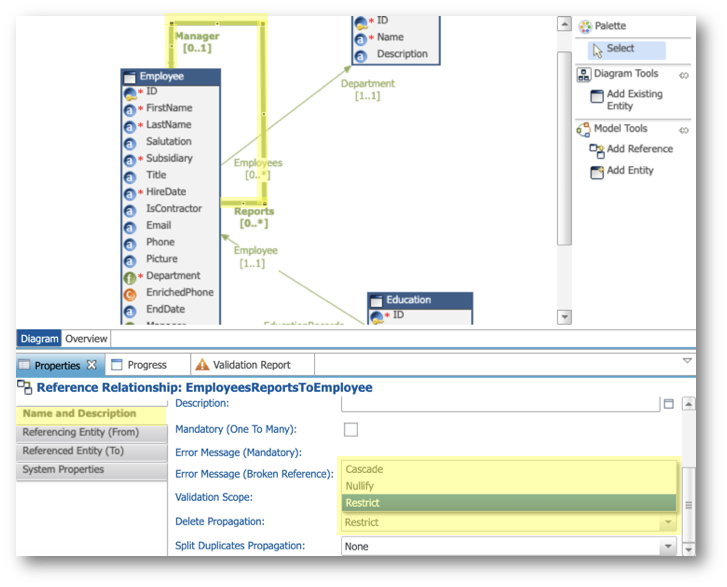Select the Select tool in Palette
This screenshot has height=587, width=727.
626,50
